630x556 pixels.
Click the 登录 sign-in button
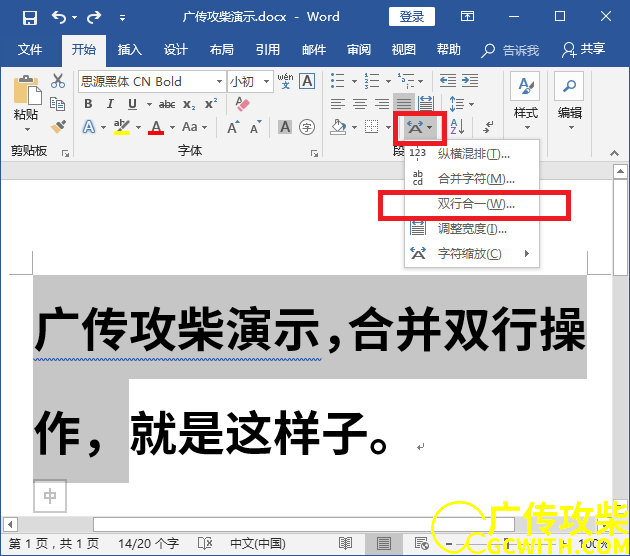click(x=411, y=16)
